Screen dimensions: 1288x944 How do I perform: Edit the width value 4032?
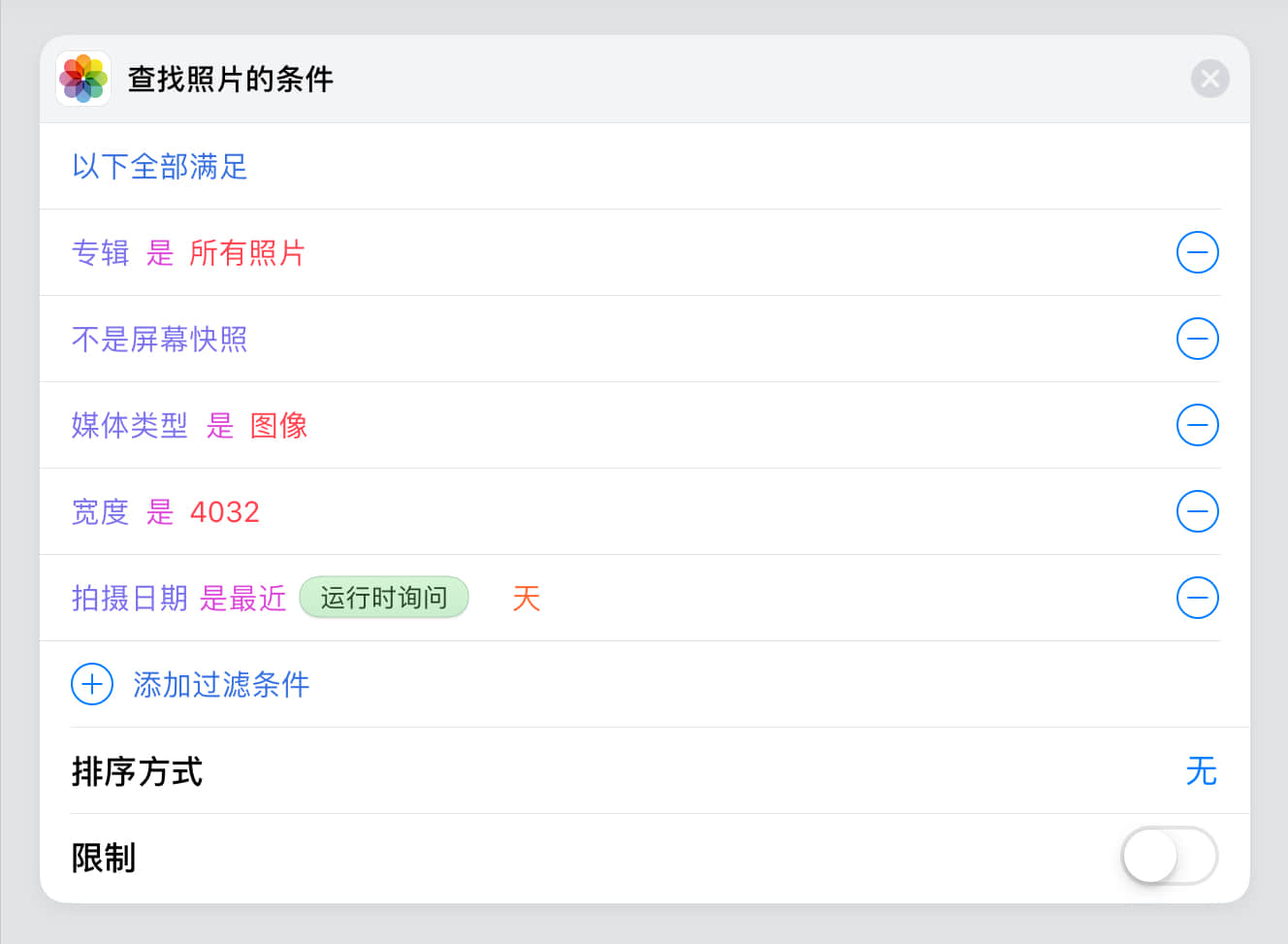(x=225, y=512)
